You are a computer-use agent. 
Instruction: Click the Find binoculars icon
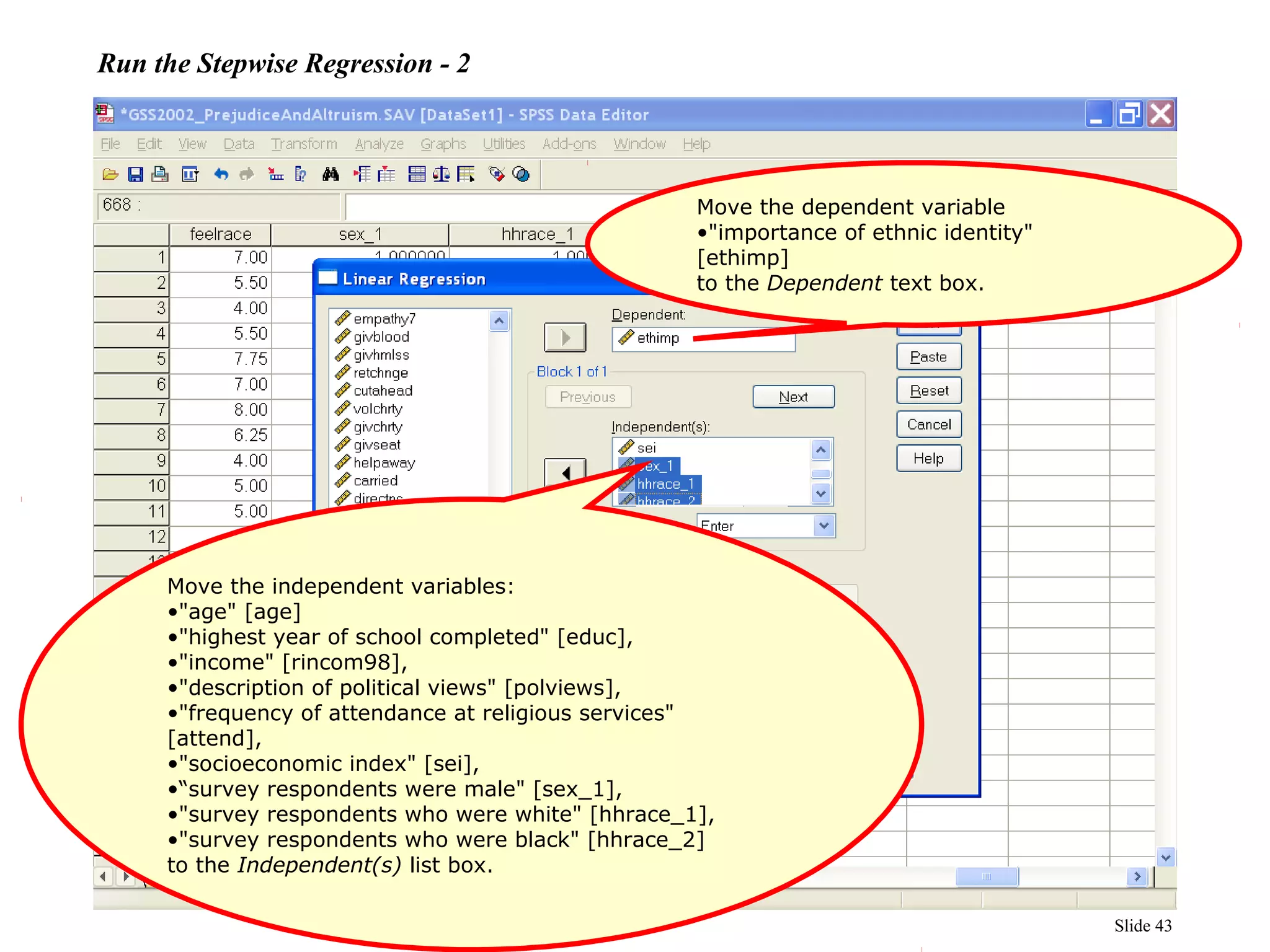331,175
